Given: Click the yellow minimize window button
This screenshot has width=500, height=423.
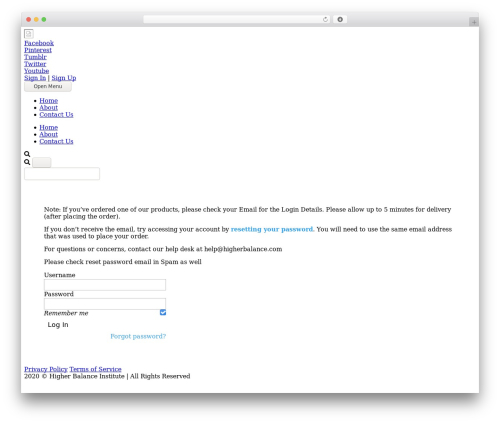Looking at the screenshot, I should point(36,20).
